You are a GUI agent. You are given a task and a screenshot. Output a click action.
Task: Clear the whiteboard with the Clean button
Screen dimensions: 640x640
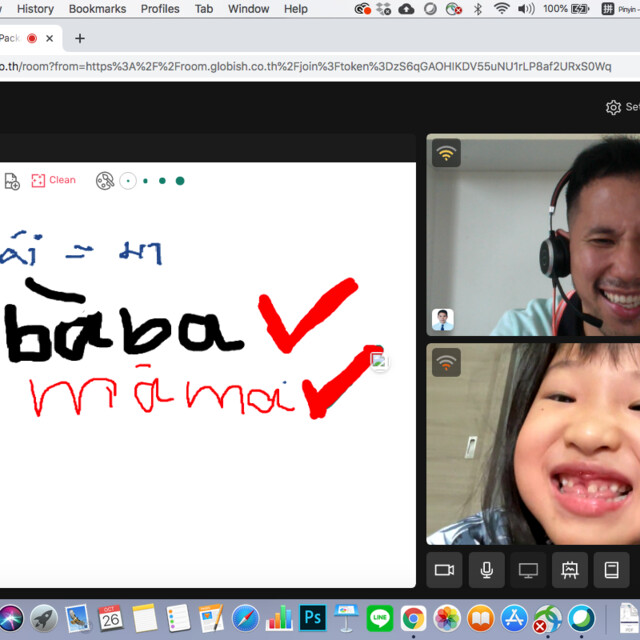pos(53,180)
